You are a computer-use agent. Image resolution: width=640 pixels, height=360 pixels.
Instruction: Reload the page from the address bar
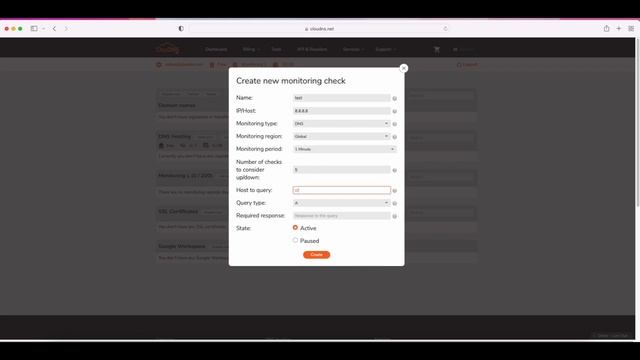tap(445, 29)
